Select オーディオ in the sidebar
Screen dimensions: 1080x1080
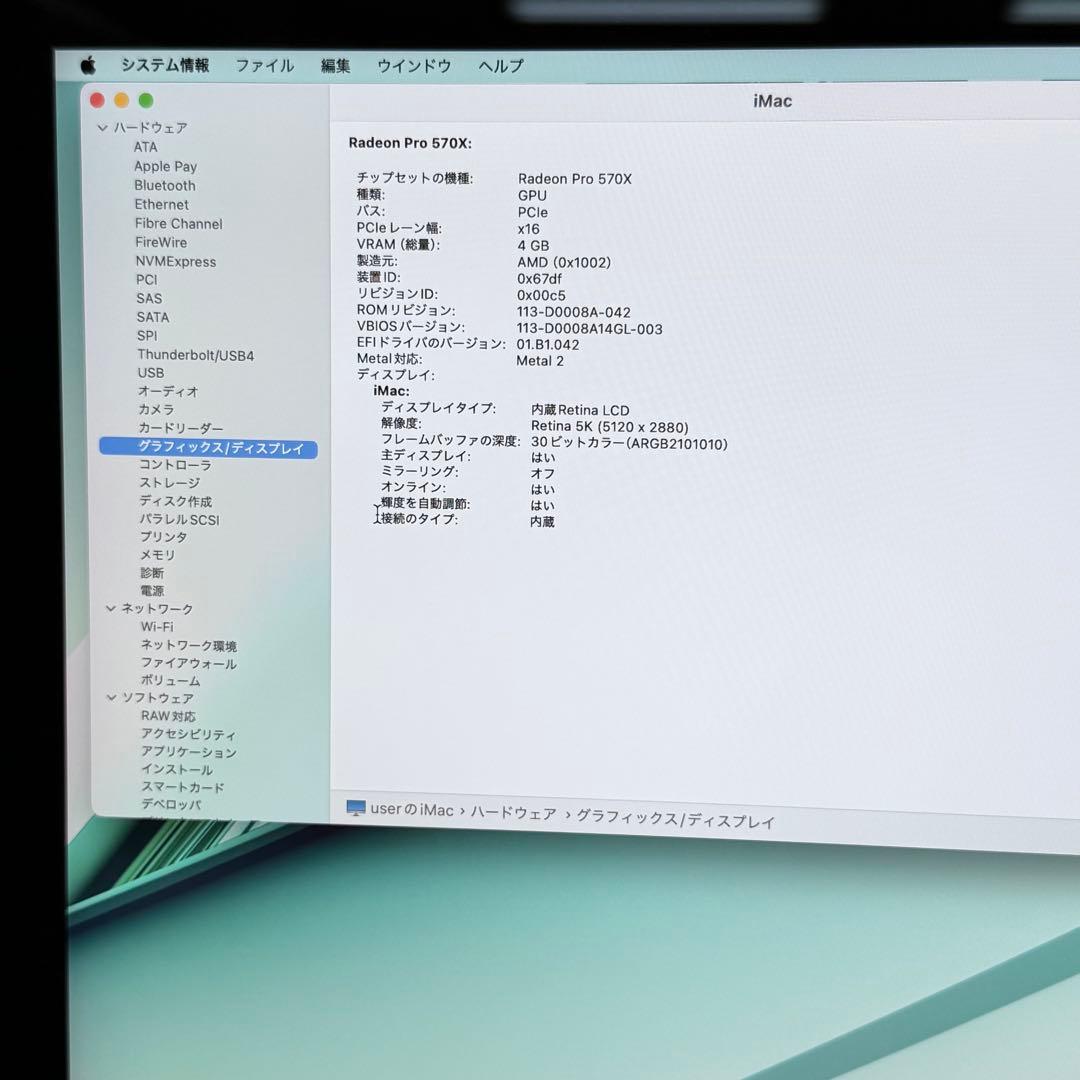coord(168,391)
